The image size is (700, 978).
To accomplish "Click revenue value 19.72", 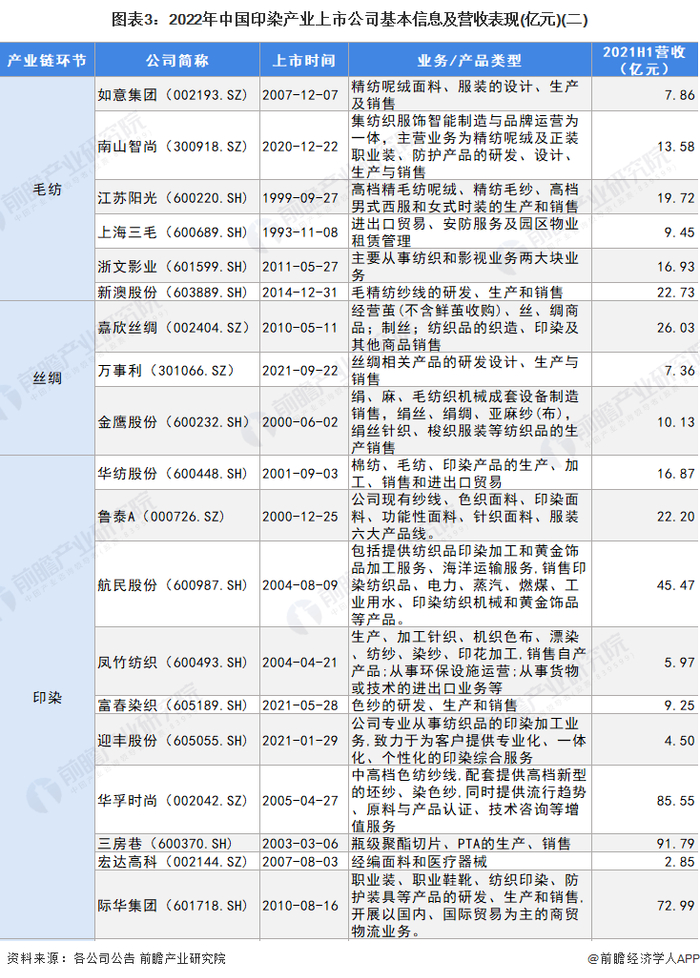I will click(x=676, y=198).
